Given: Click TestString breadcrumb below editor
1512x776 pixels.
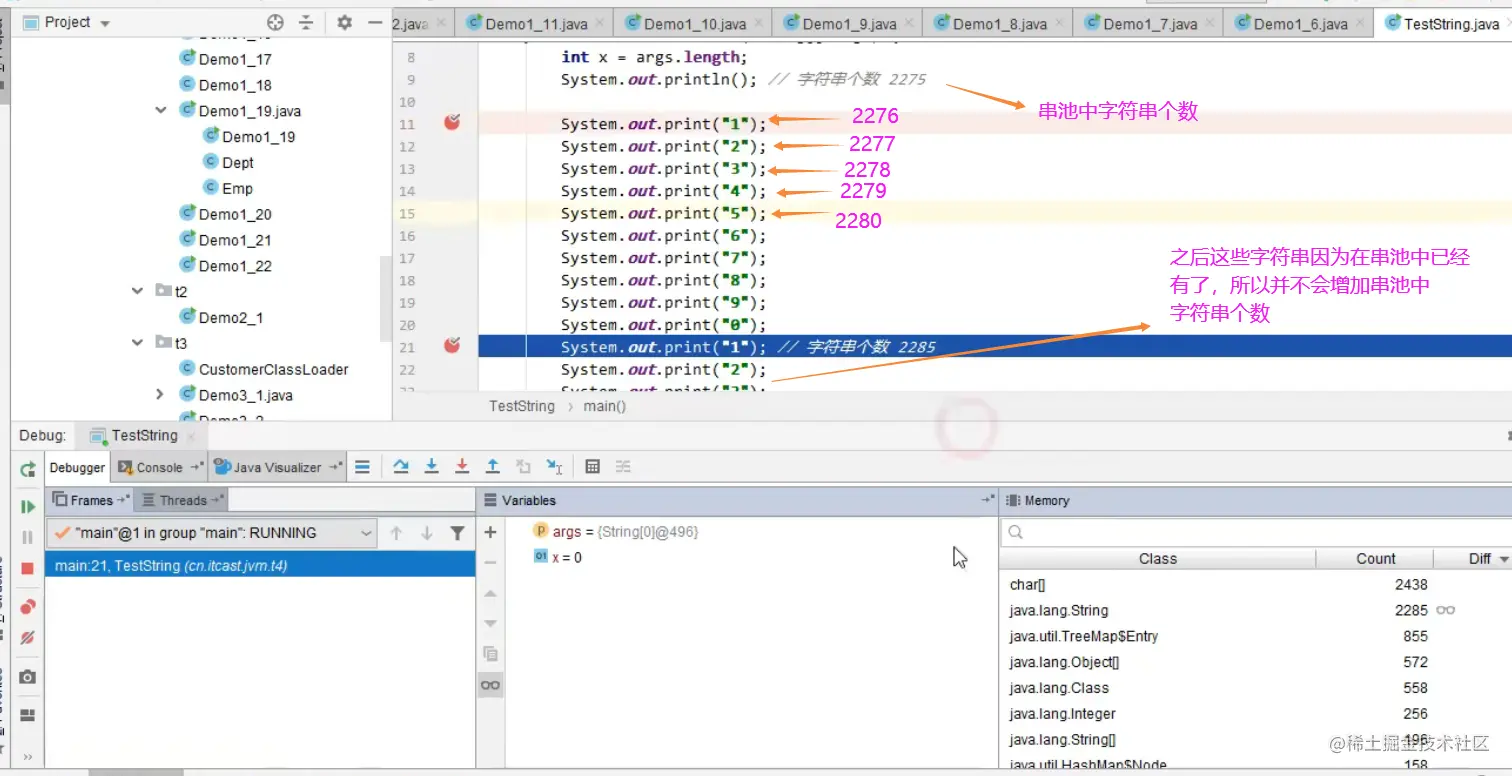Looking at the screenshot, I should (x=521, y=406).
